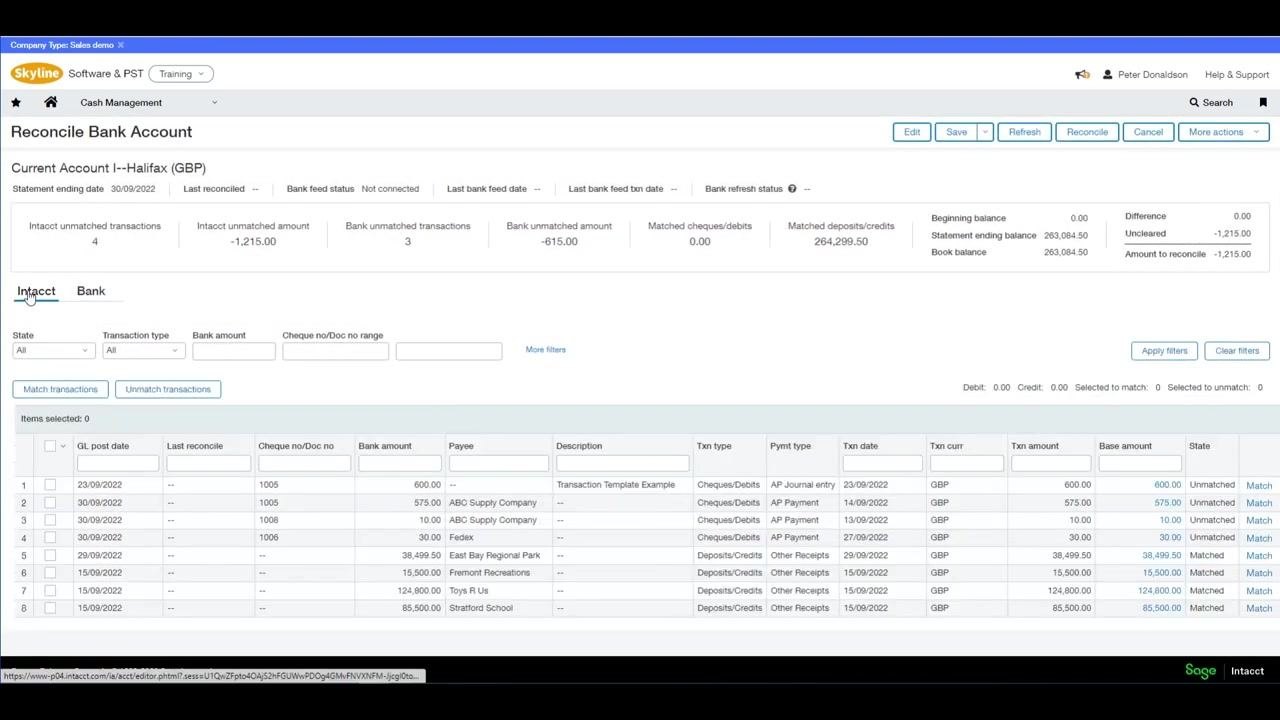Click the Bank amount filter field above the table
This screenshot has width=1280, height=720.
click(234, 351)
